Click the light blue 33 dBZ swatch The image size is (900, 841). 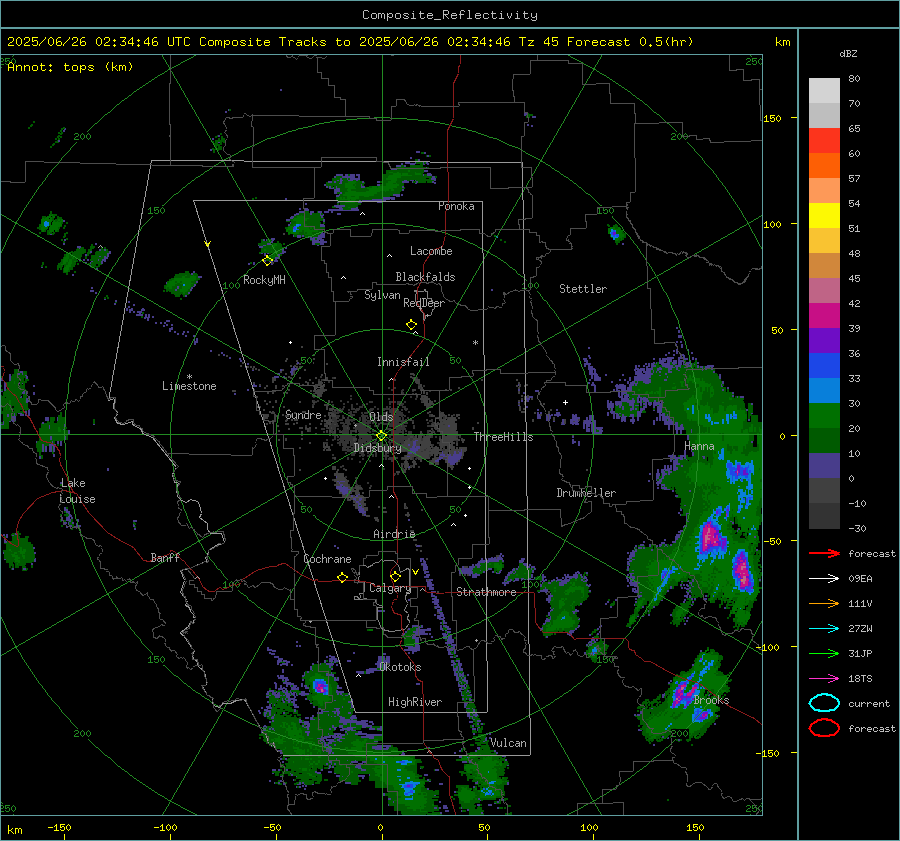pos(824,391)
